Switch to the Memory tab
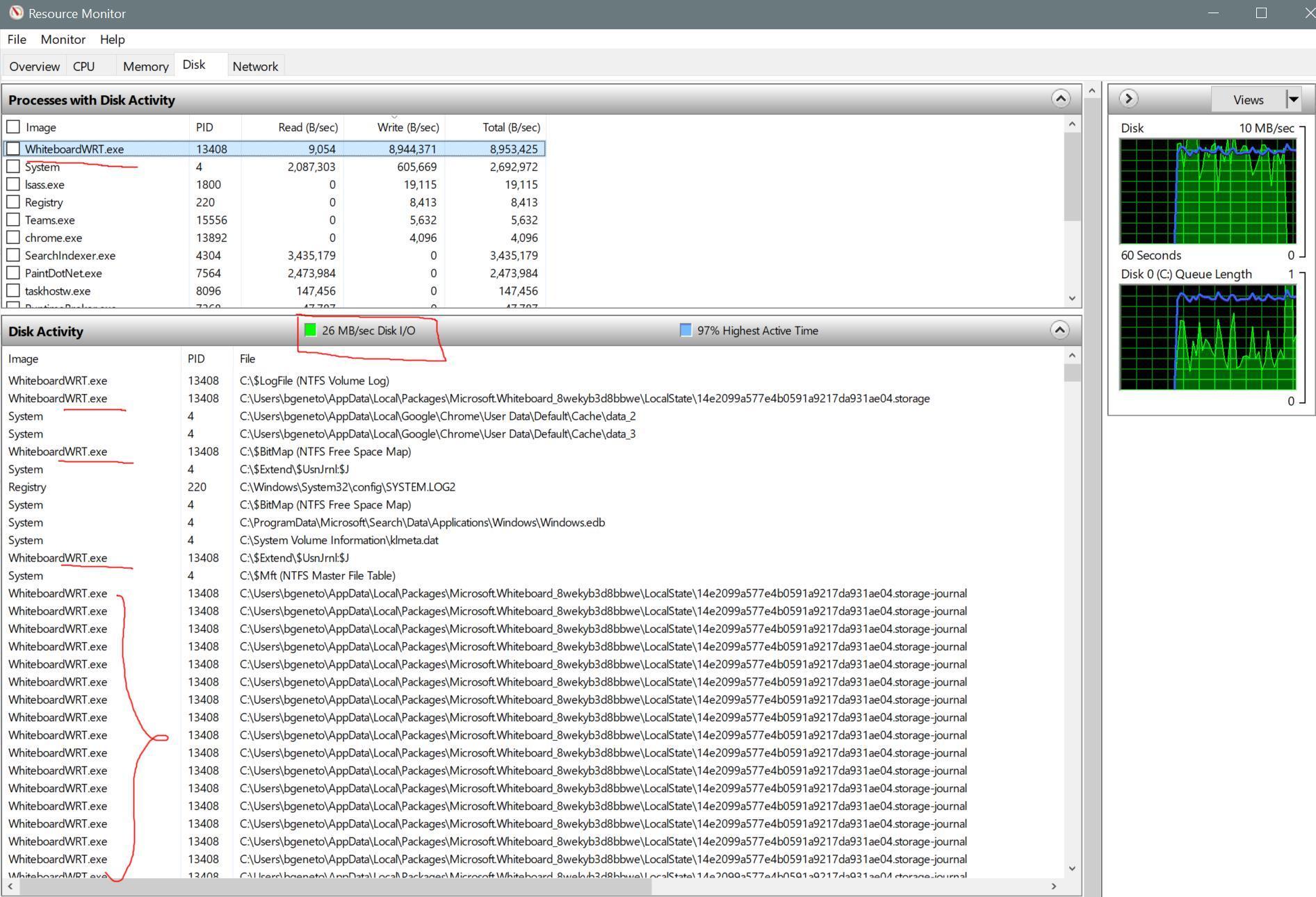Image resolution: width=1316 pixels, height=897 pixels. [145, 66]
